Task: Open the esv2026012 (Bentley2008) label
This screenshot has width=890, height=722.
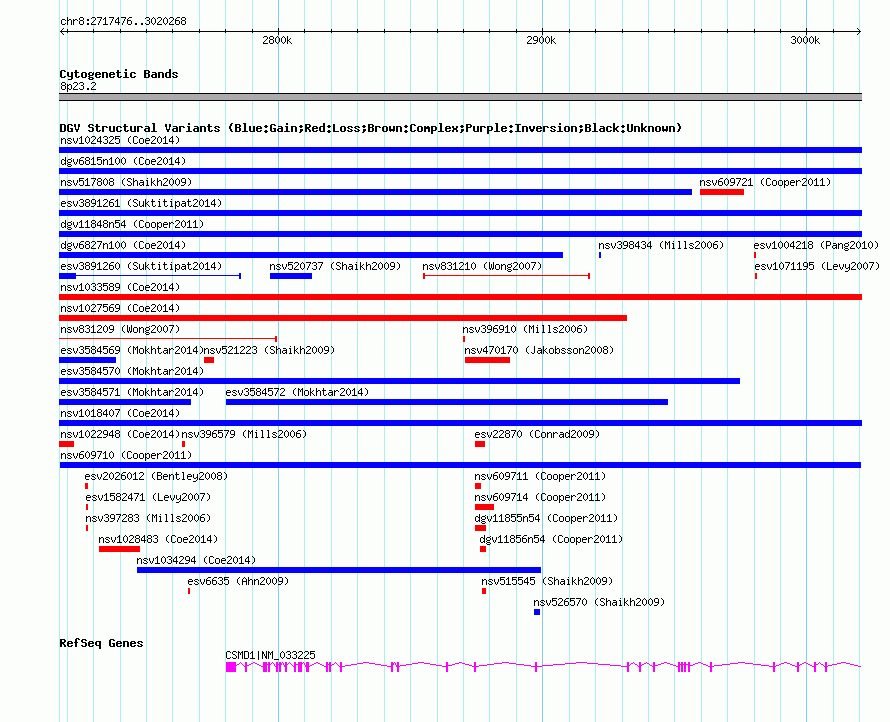Action: pyautogui.click(x=156, y=476)
